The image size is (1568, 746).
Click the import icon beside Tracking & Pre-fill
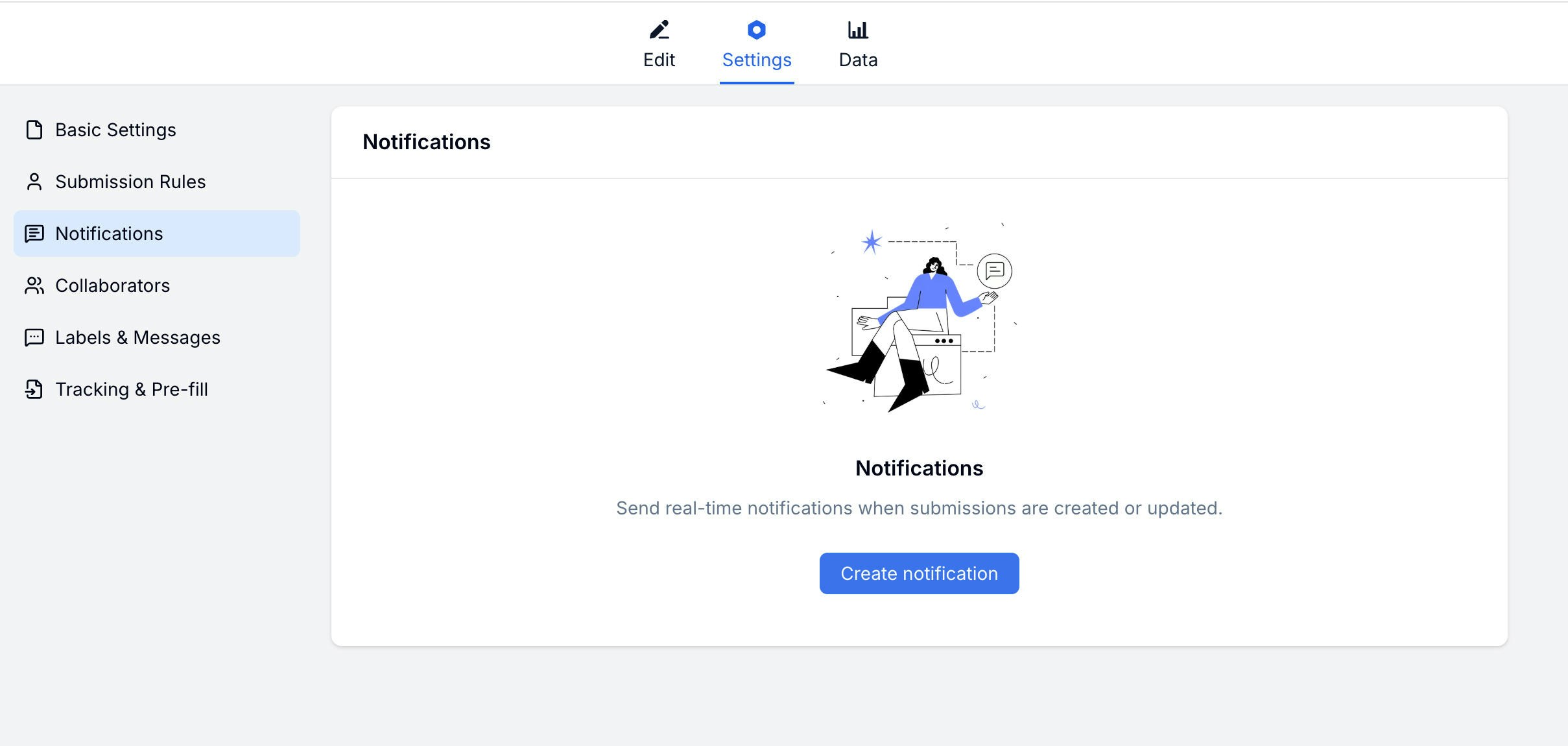tap(34, 389)
